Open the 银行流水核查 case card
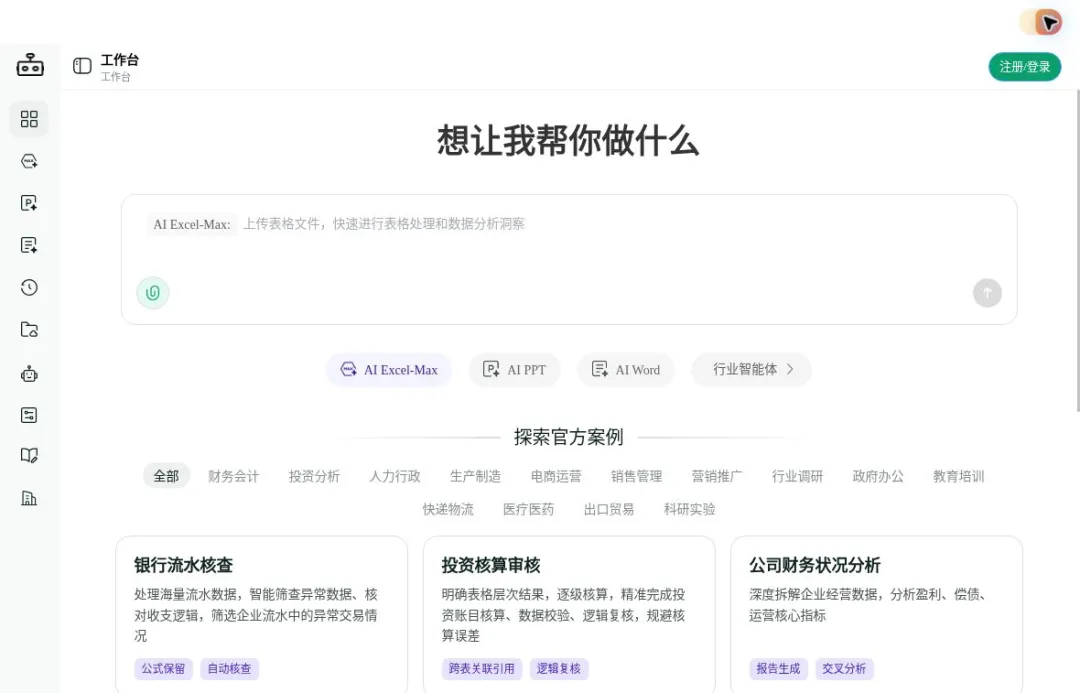Image resolution: width=1080 pixels, height=693 pixels. tap(262, 614)
